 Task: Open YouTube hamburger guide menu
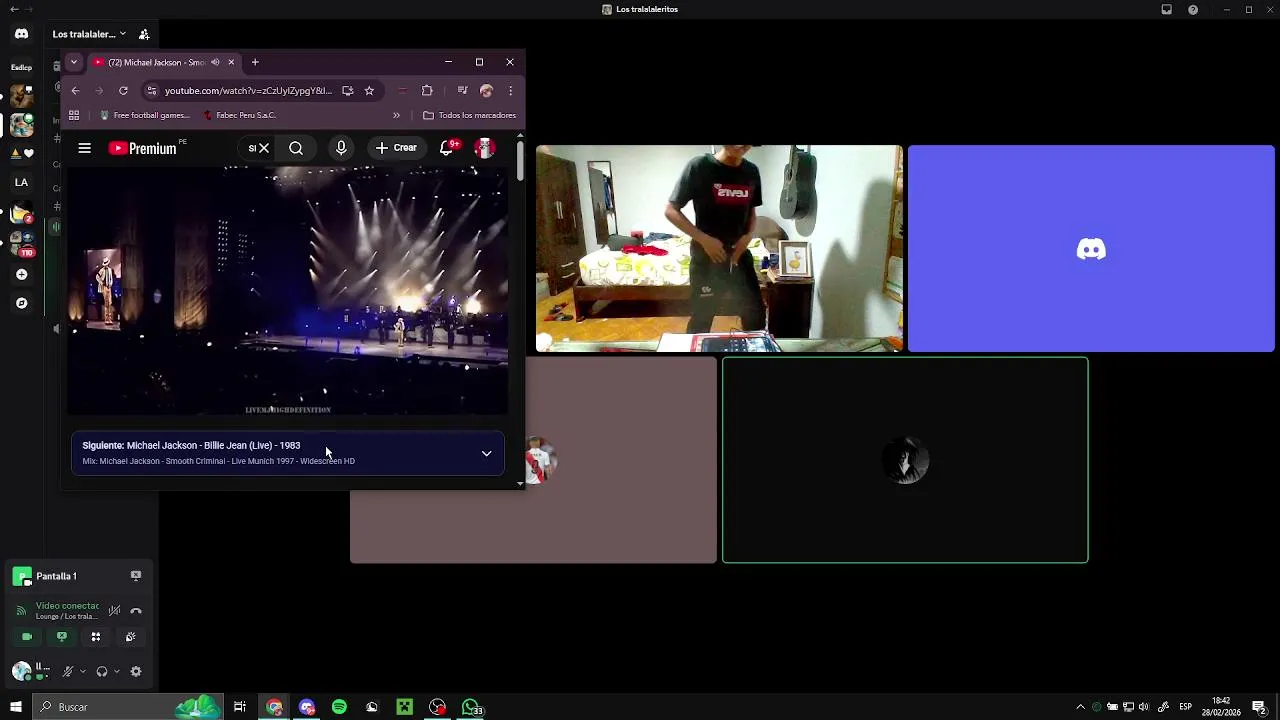tap(85, 148)
